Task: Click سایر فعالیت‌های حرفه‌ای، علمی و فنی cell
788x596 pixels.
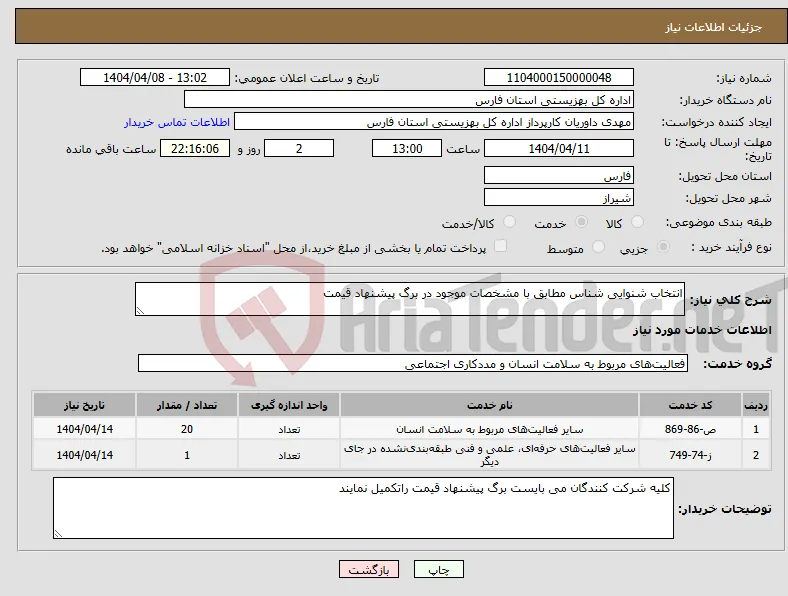Action: (489, 455)
